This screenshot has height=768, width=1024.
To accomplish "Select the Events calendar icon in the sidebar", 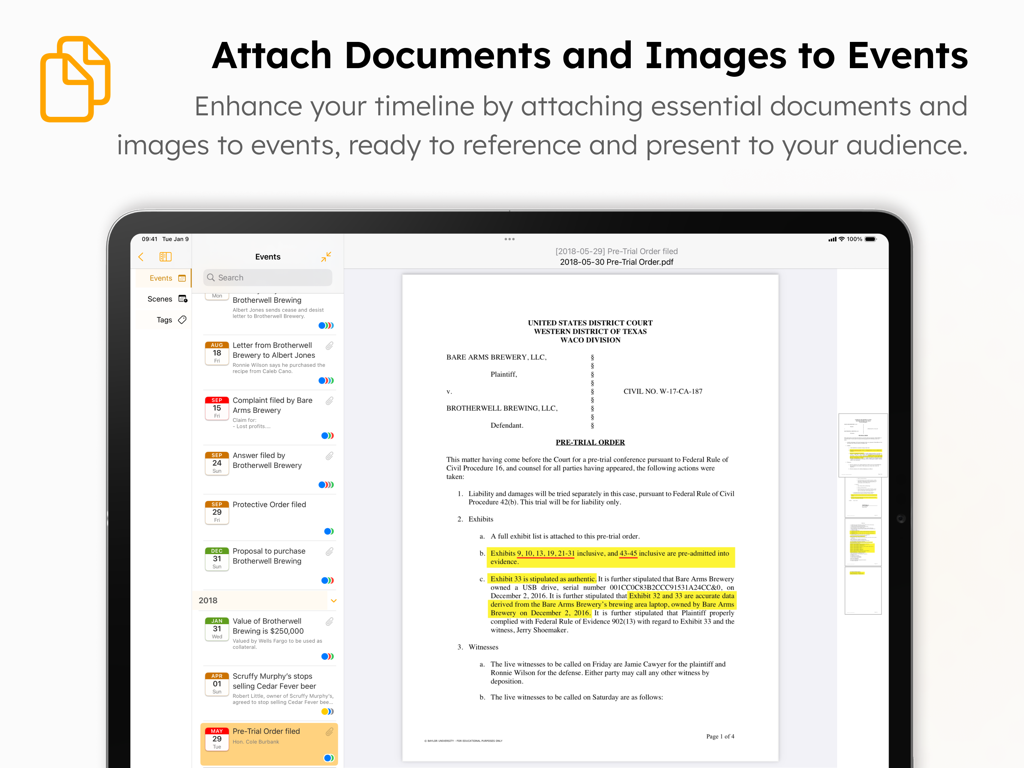I will 182,278.
